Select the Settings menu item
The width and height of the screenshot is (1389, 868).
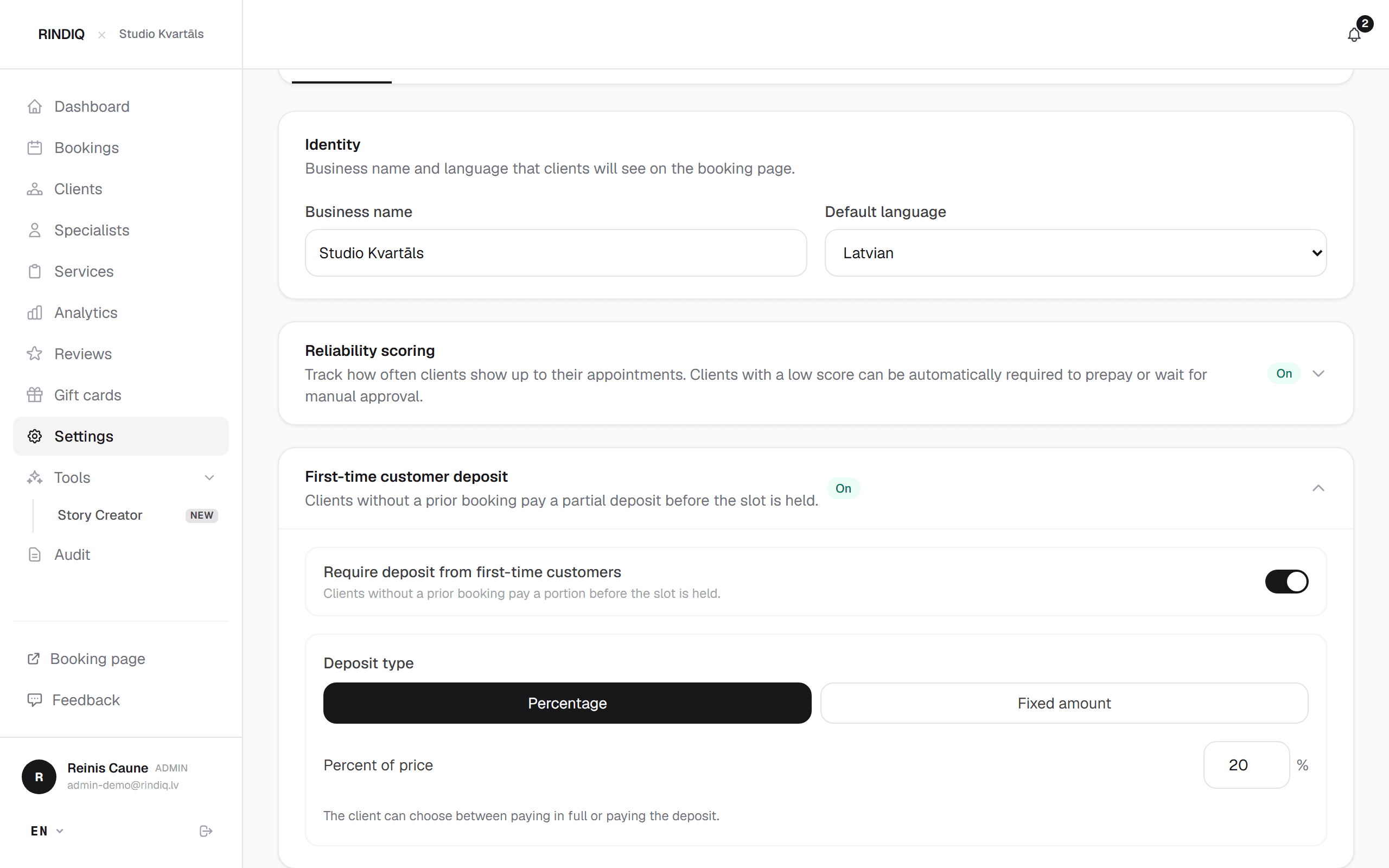click(120, 436)
